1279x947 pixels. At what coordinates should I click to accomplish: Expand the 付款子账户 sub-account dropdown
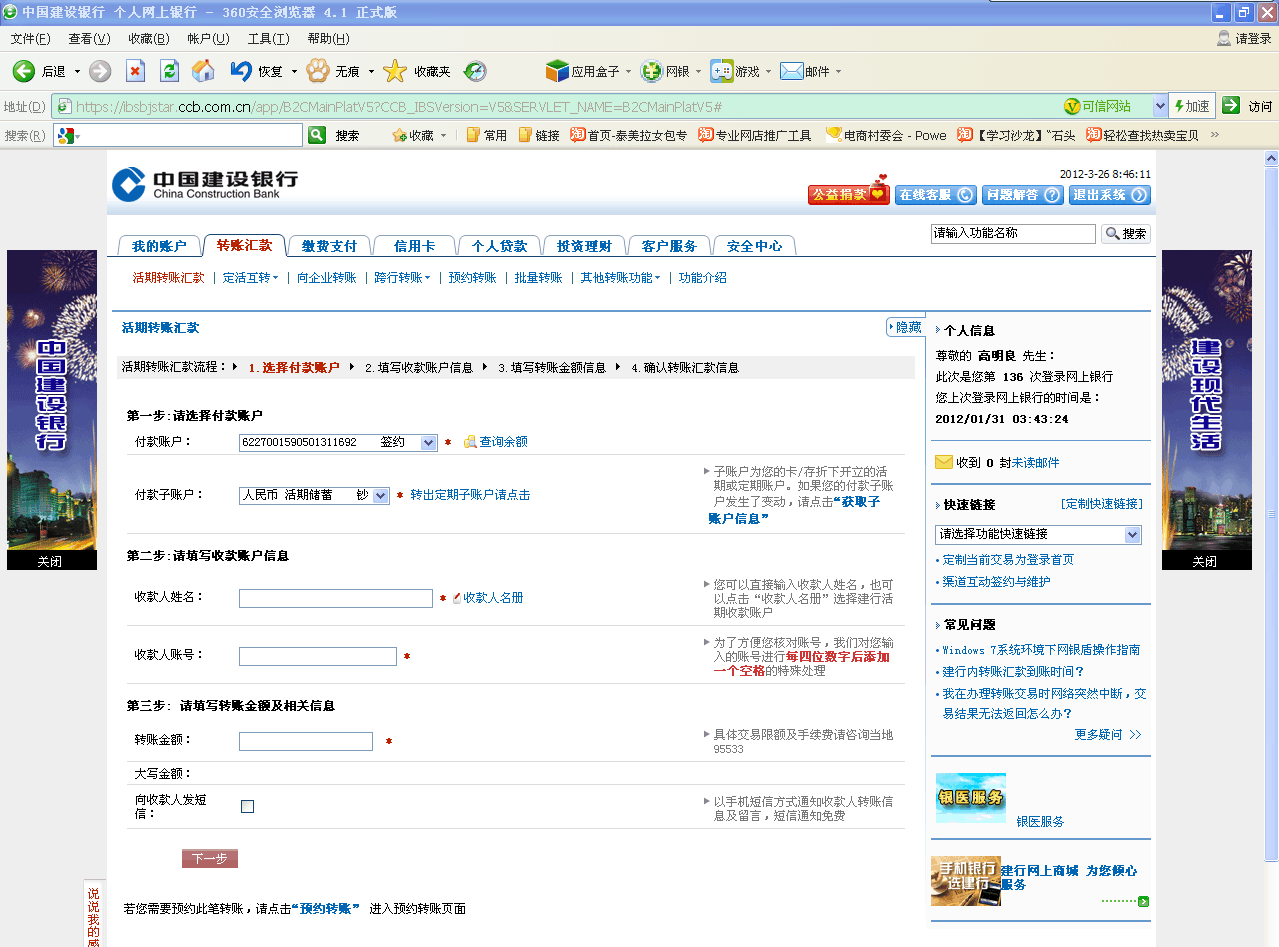(x=380, y=495)
